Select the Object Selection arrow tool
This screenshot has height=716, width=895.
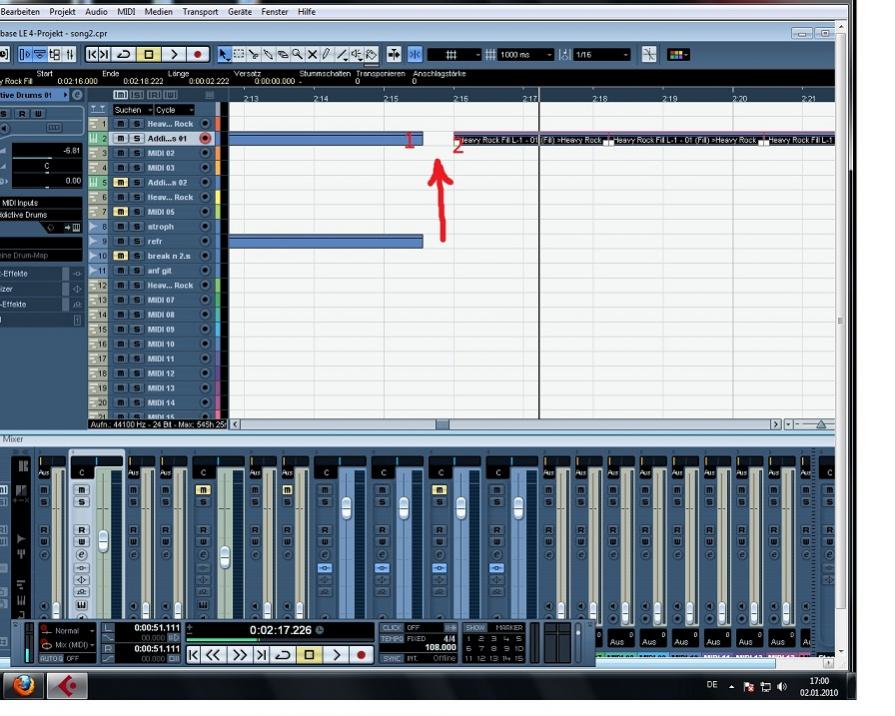224,55
